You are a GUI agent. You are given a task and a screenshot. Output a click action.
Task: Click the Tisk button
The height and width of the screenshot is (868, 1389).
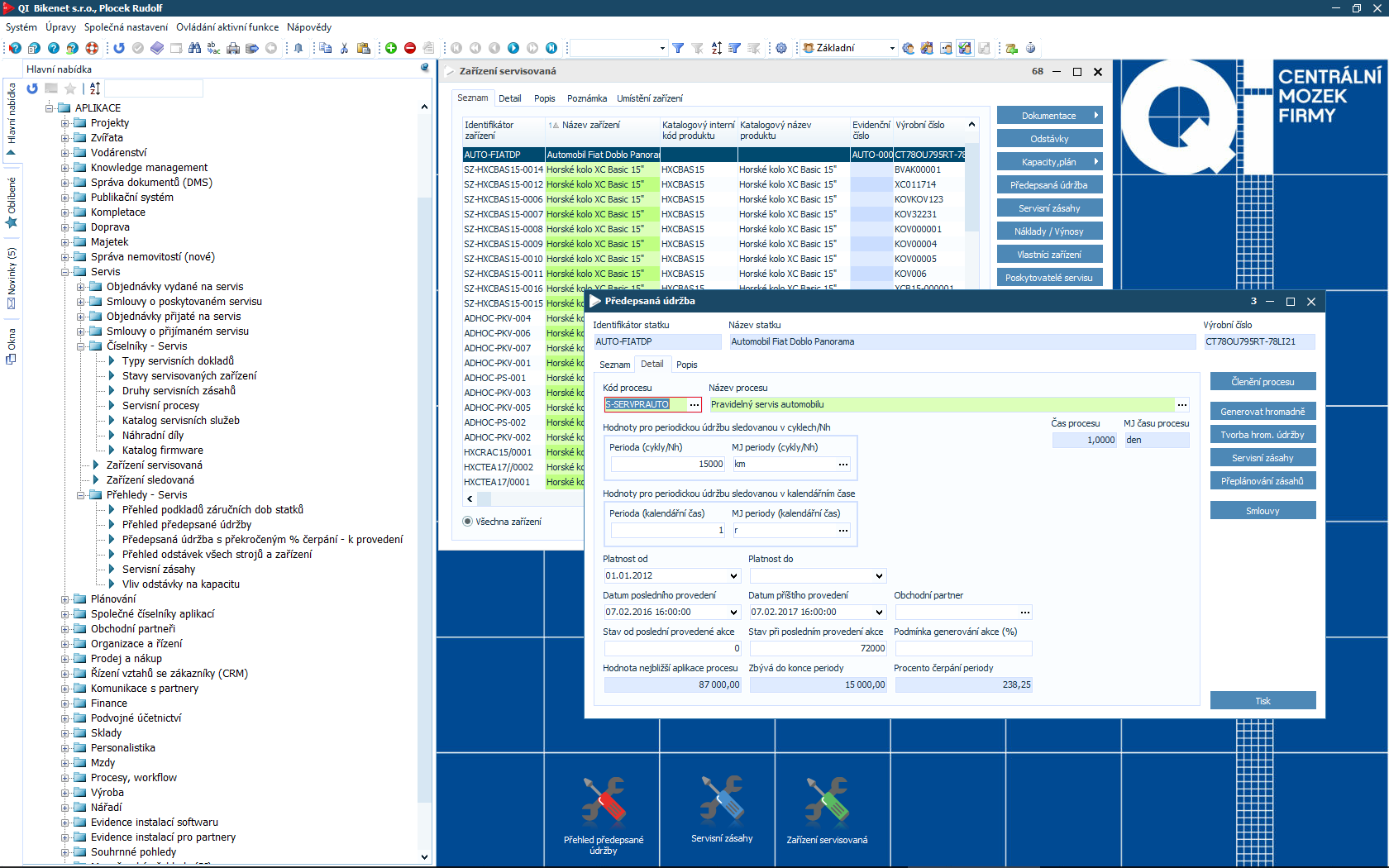point(1263,701)
